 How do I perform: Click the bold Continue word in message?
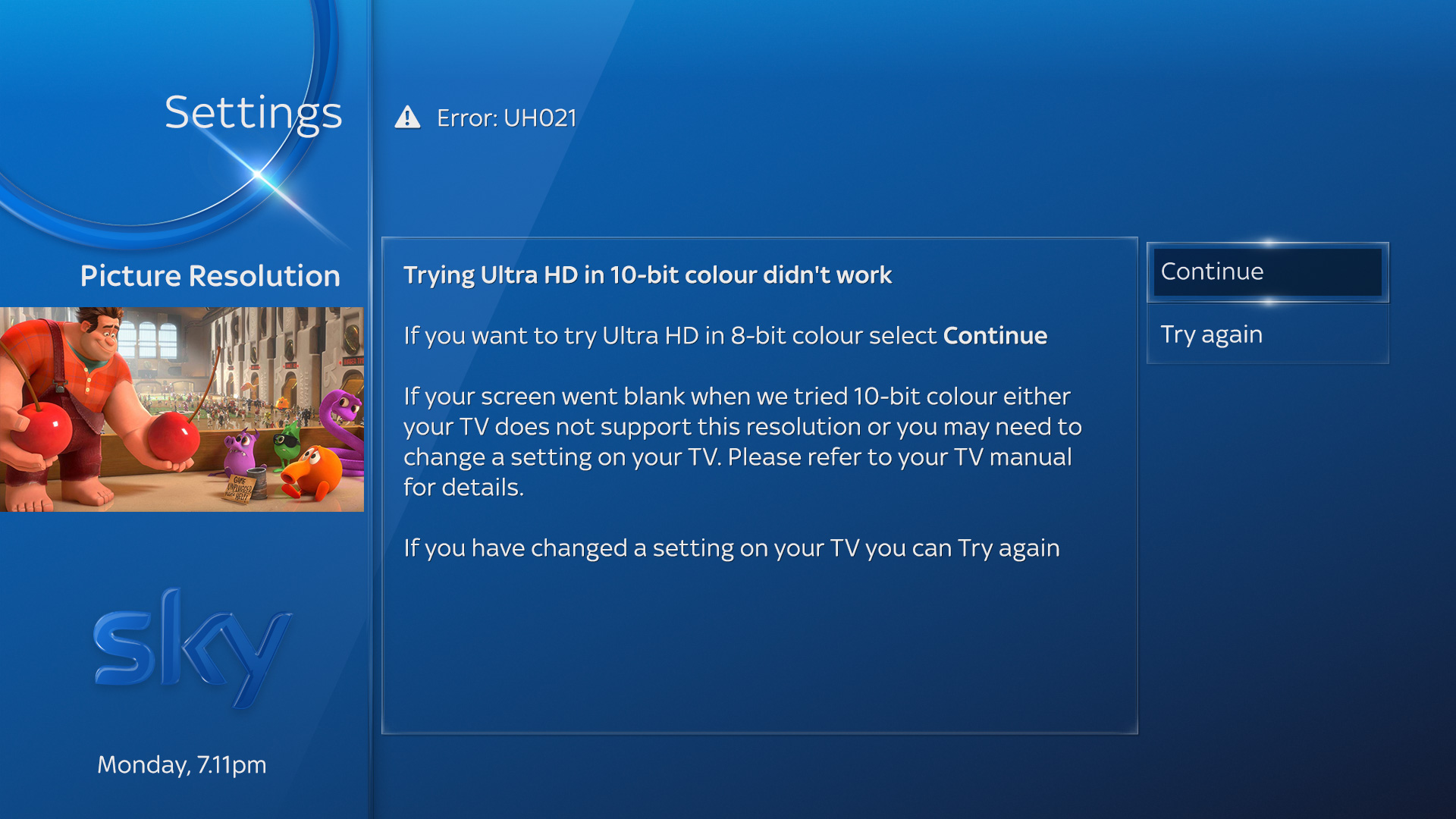(x=995, y=335)
